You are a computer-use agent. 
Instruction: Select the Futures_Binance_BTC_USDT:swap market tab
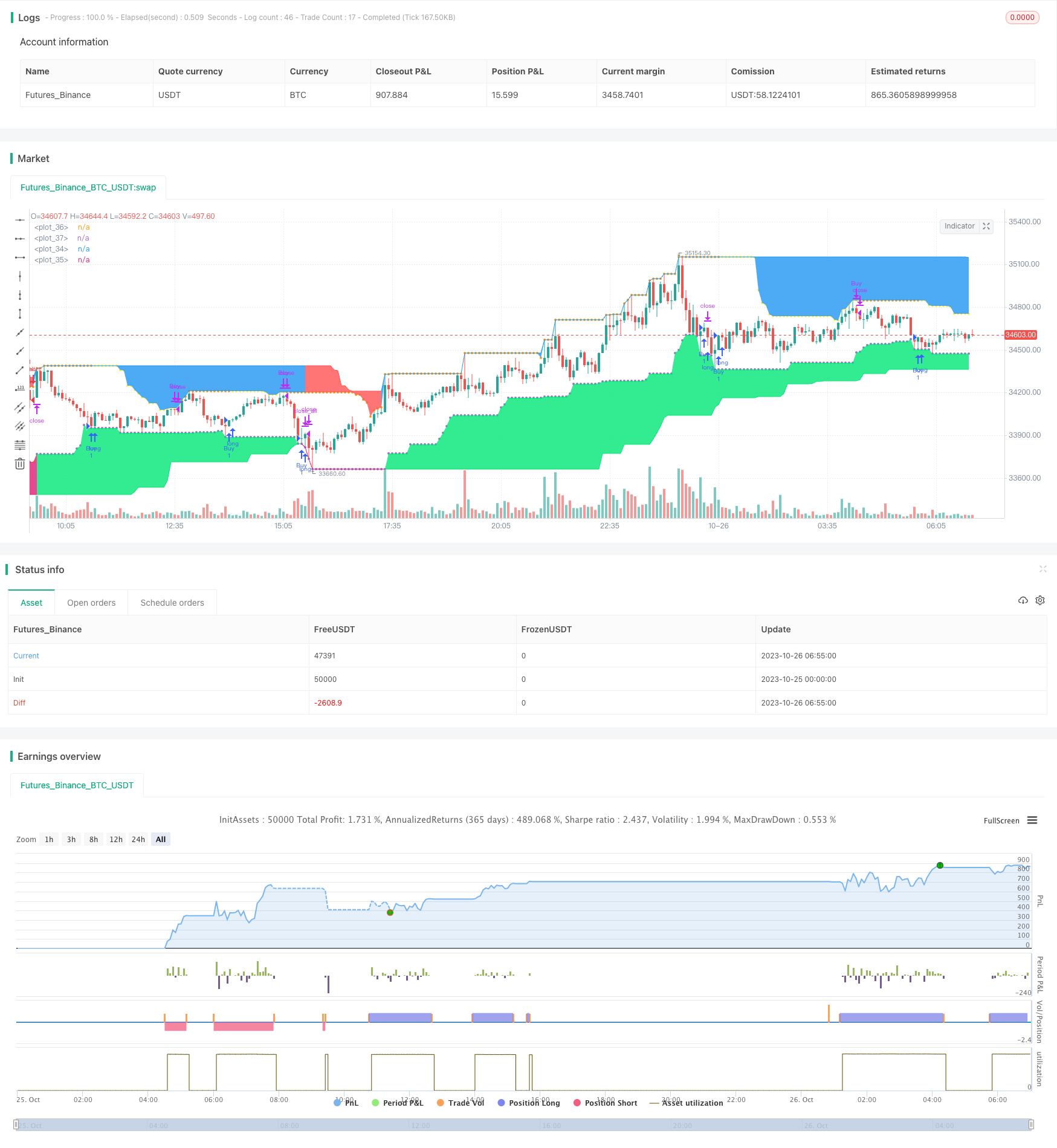click(88, 187)
